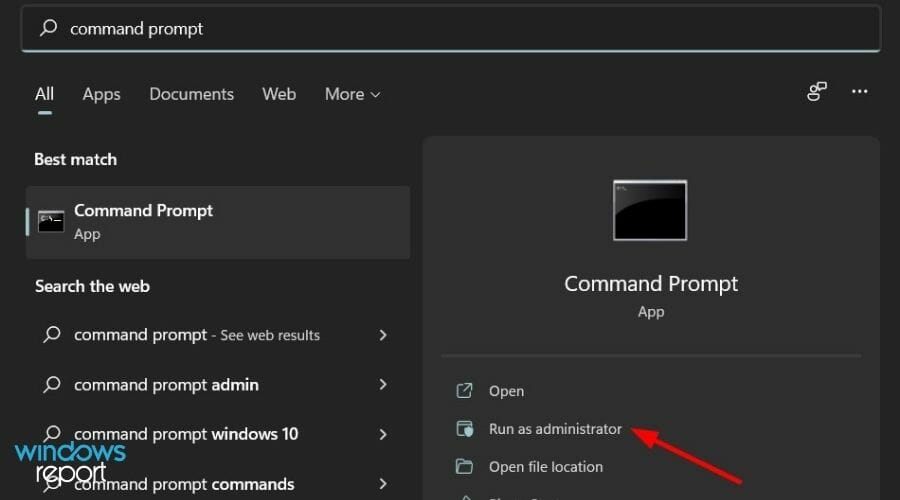The image size is (900, 500).
Task: Click search icon next to command prompt admin
Action: coord(51,385)
